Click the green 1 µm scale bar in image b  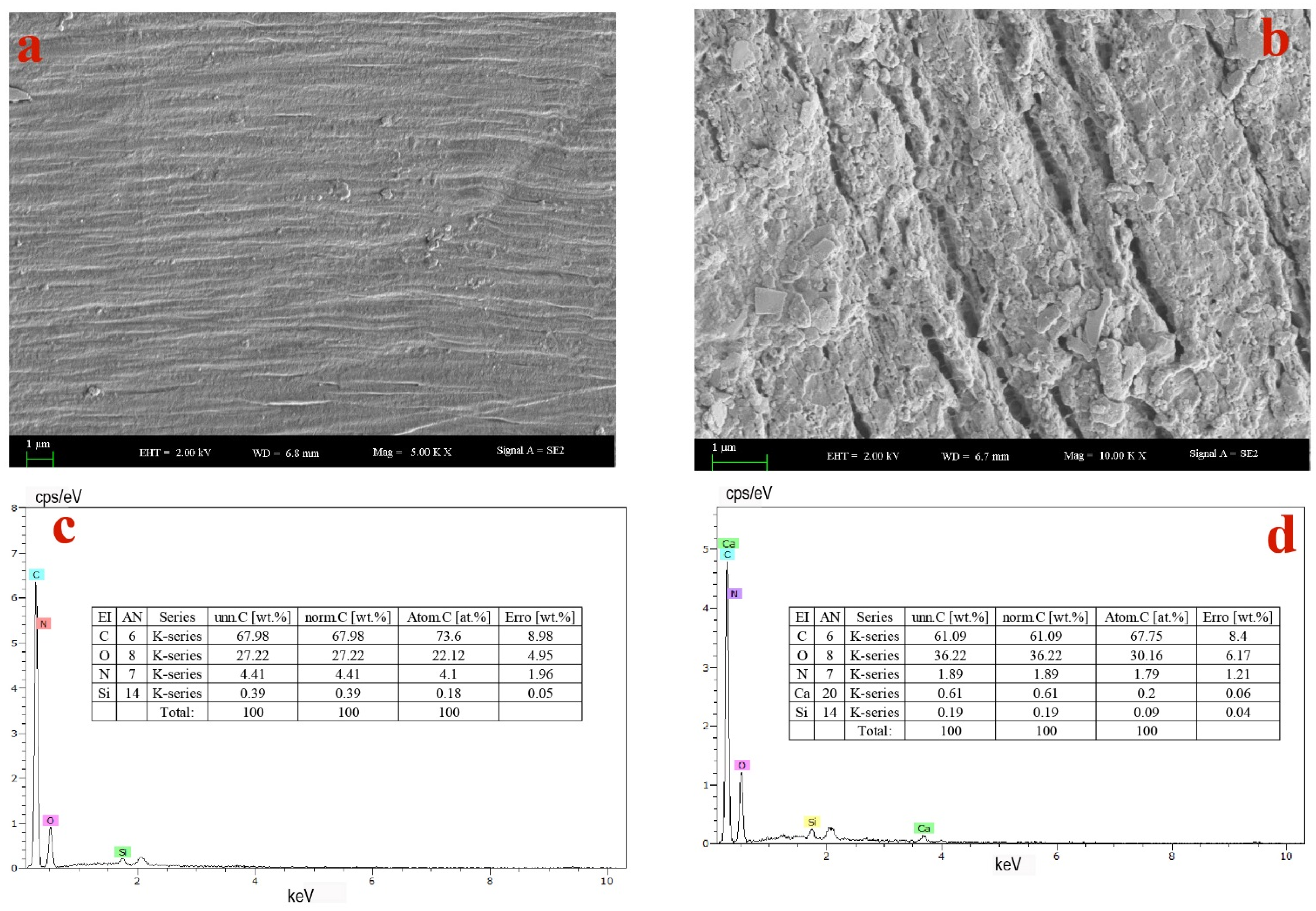coord(739,462)
